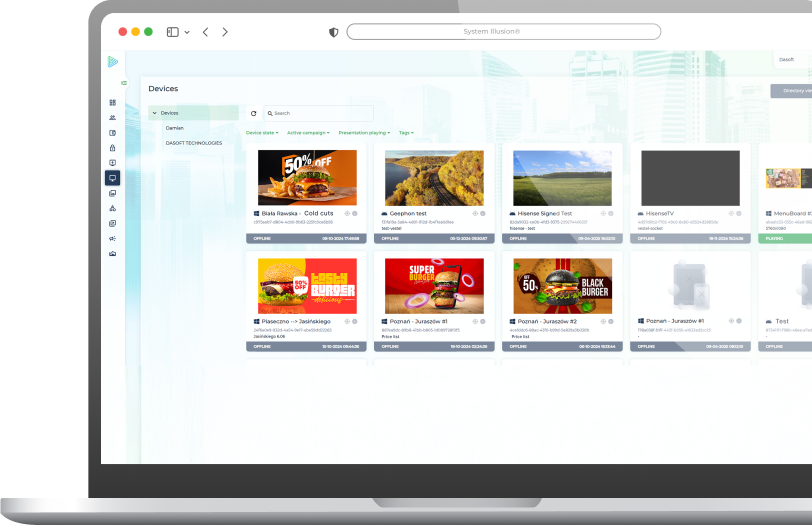
Task: Open the dashboard grid icon in sidebar
Action: coord(112,103)
